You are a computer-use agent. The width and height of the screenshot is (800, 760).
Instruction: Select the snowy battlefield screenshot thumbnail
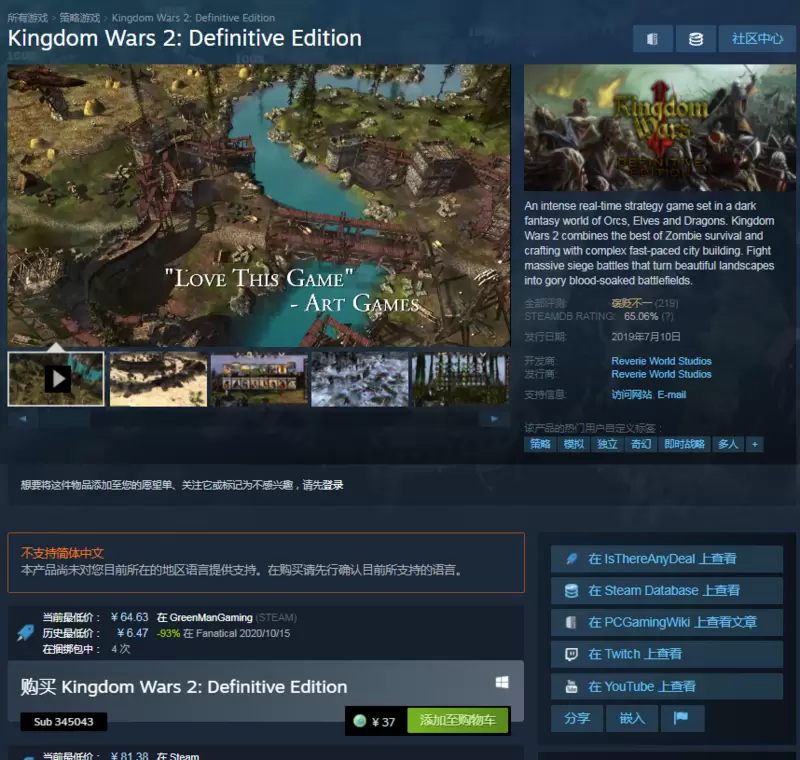[360, 379]
